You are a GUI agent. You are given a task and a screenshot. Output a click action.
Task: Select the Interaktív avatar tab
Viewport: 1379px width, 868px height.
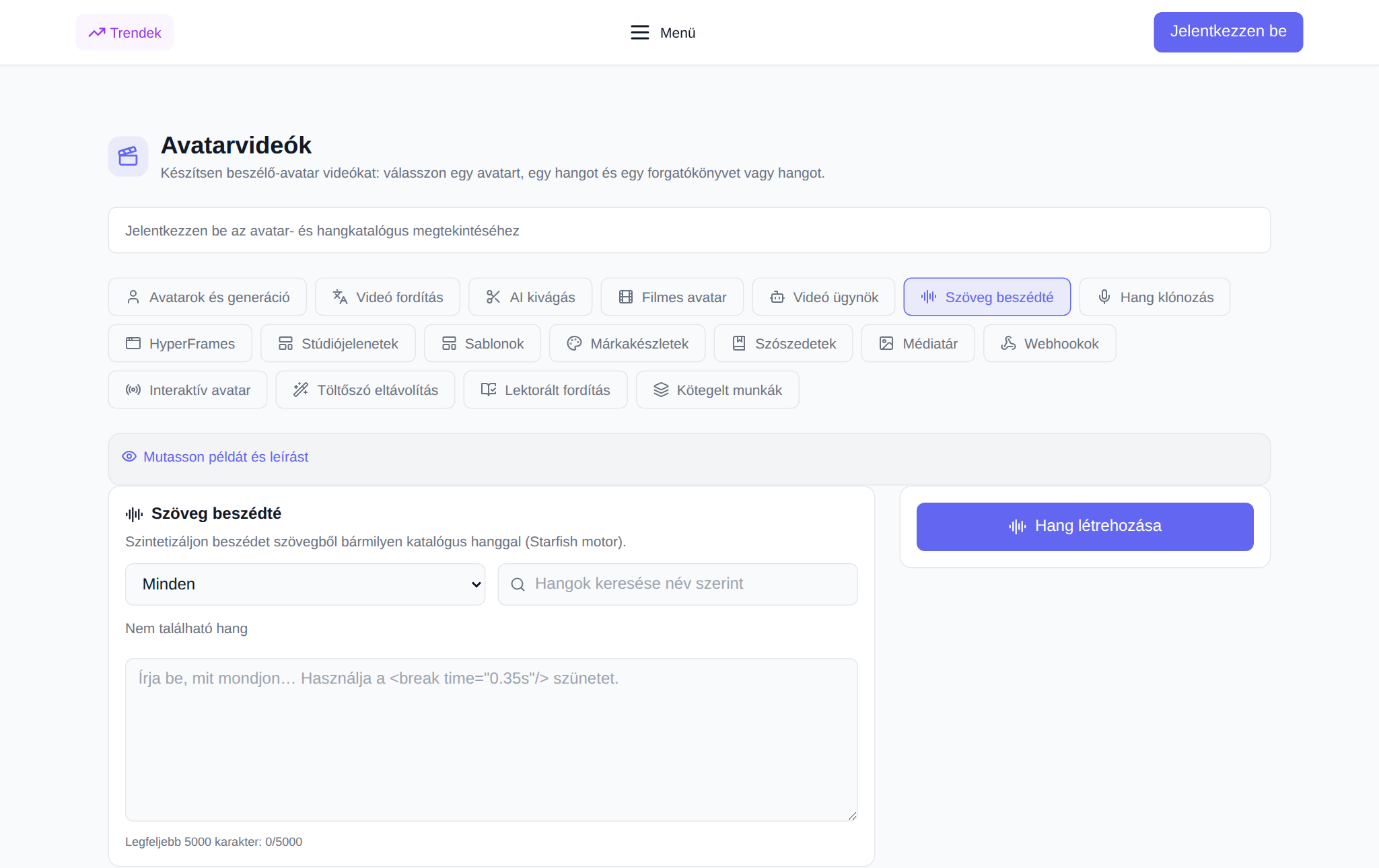[x=188, y=390]
